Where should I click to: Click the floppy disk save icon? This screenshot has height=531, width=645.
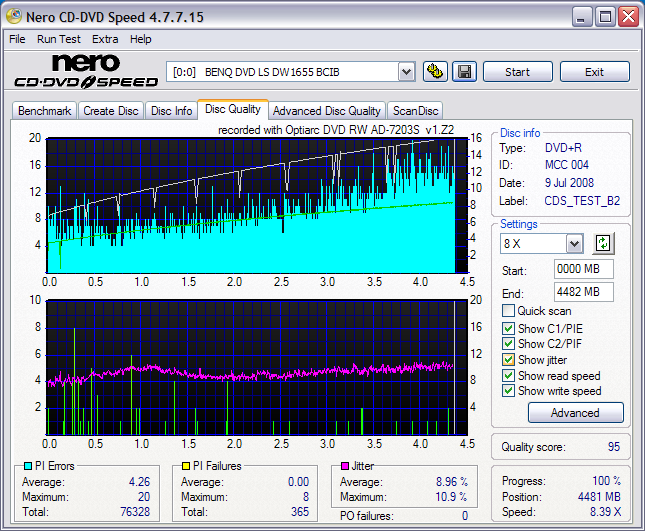464,71
